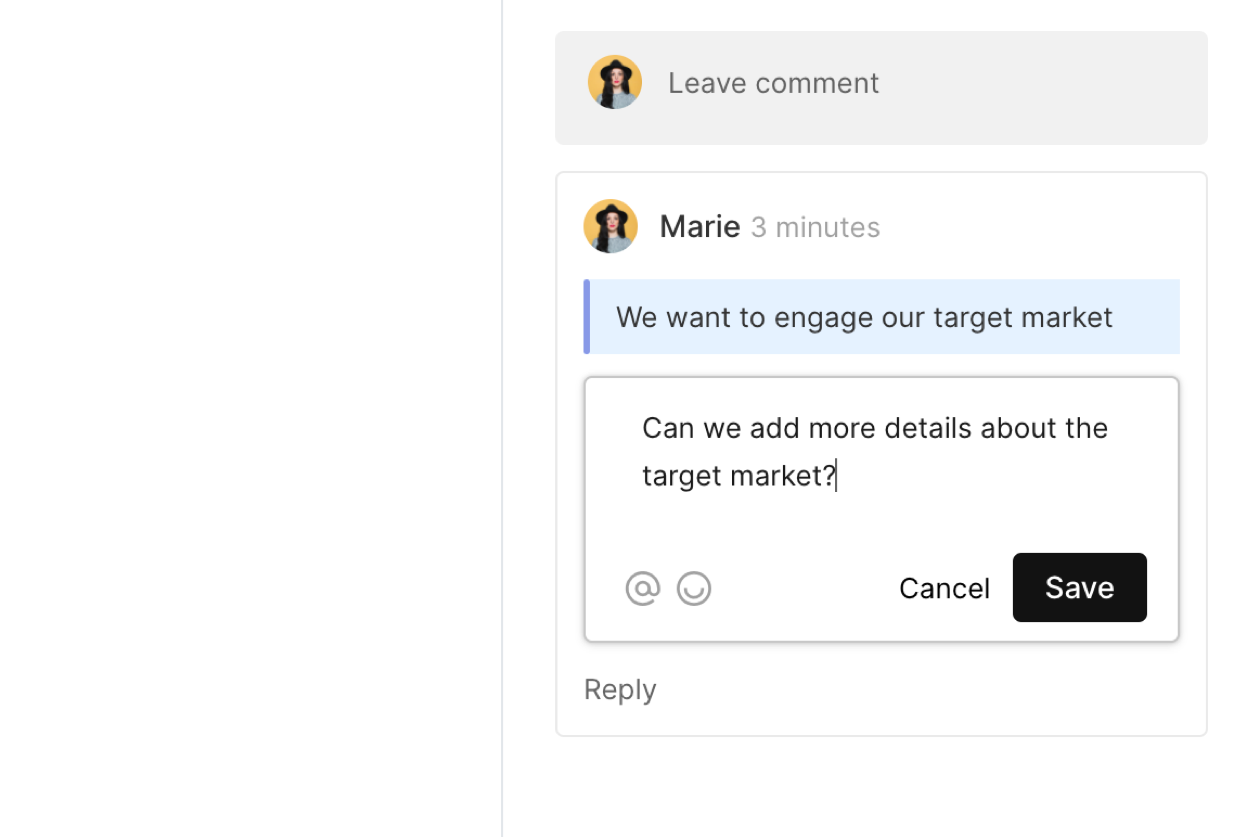Cancel editing the comment
This screenshot has height=837, width=1237.
pos(944,588)
